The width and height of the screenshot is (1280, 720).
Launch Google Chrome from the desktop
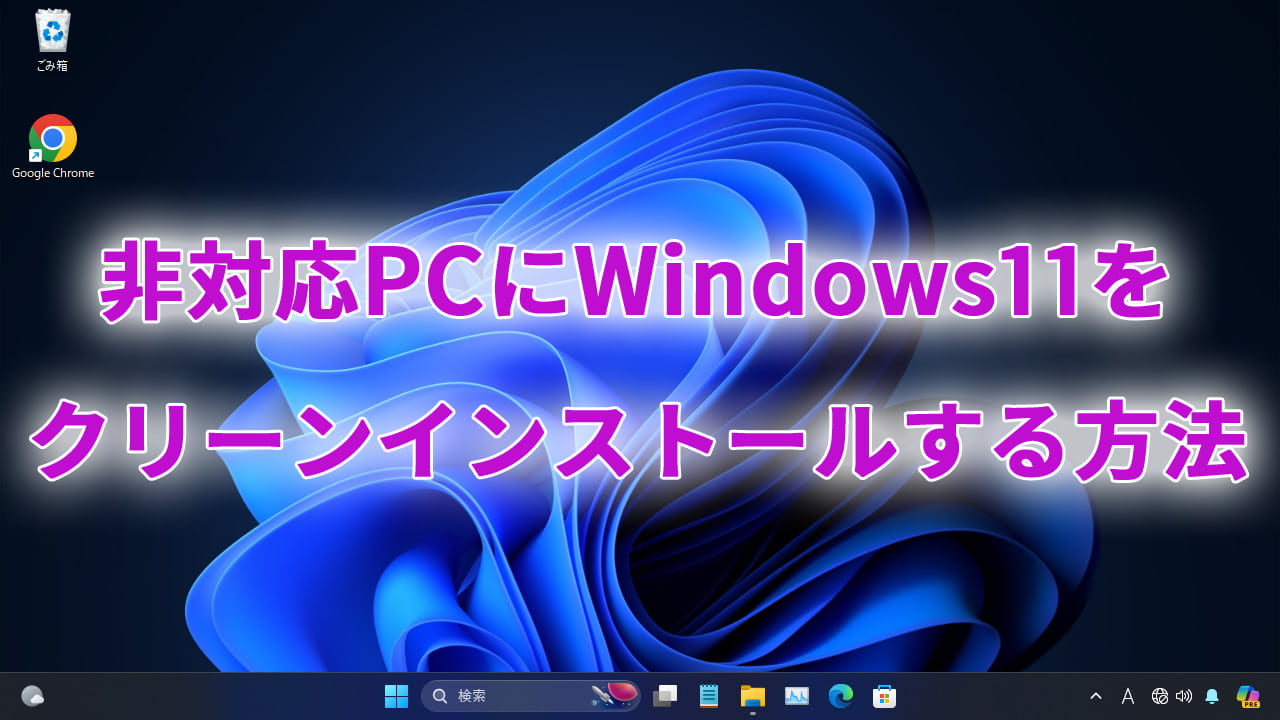52,138
